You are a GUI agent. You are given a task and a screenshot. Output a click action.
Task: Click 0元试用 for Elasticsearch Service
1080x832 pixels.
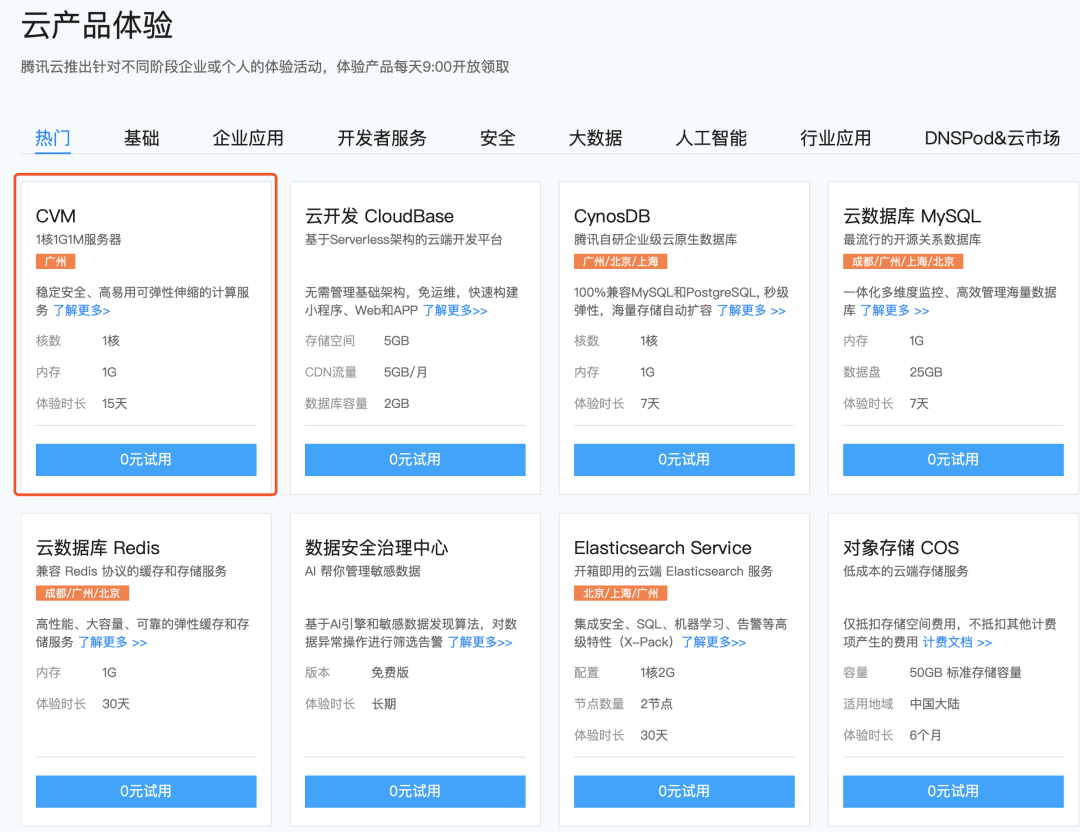(684, 791)
